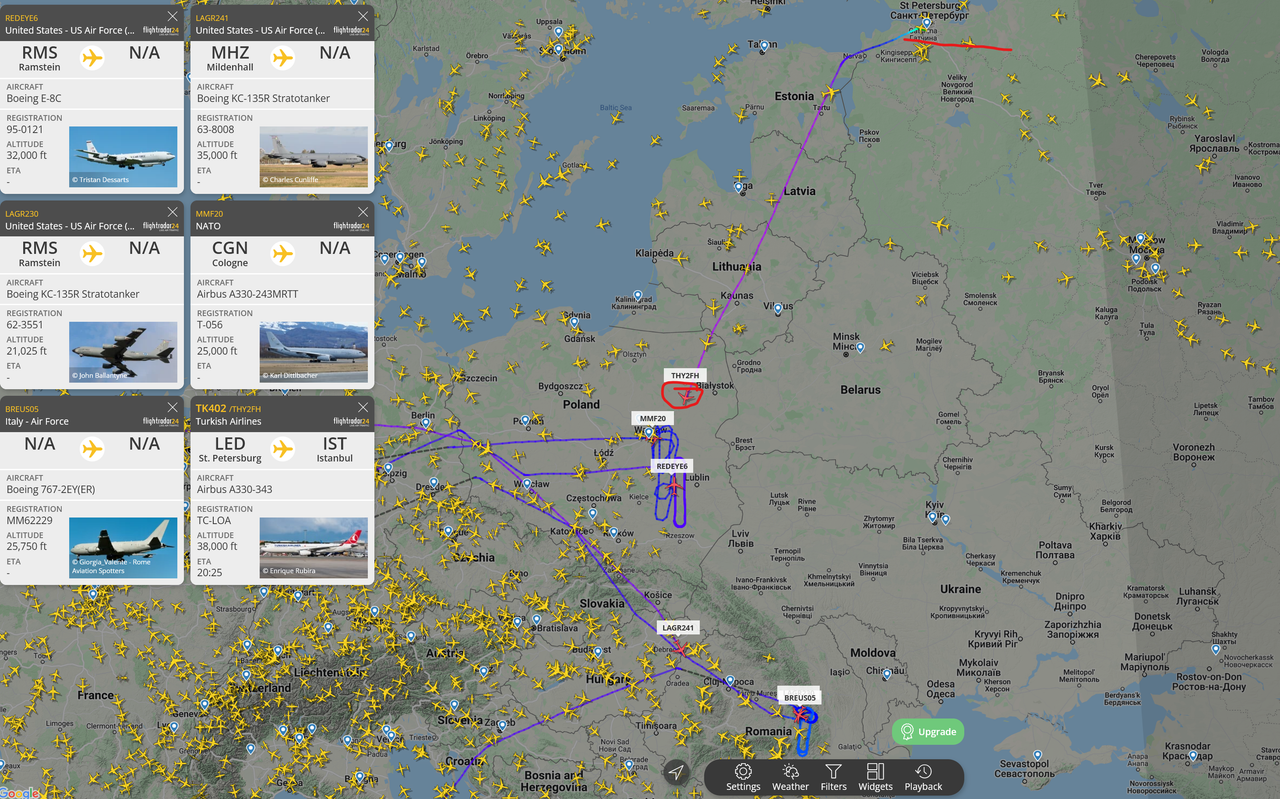Open the Widgets panel
The image size is (1280, 799).
(x=875, y=777)
